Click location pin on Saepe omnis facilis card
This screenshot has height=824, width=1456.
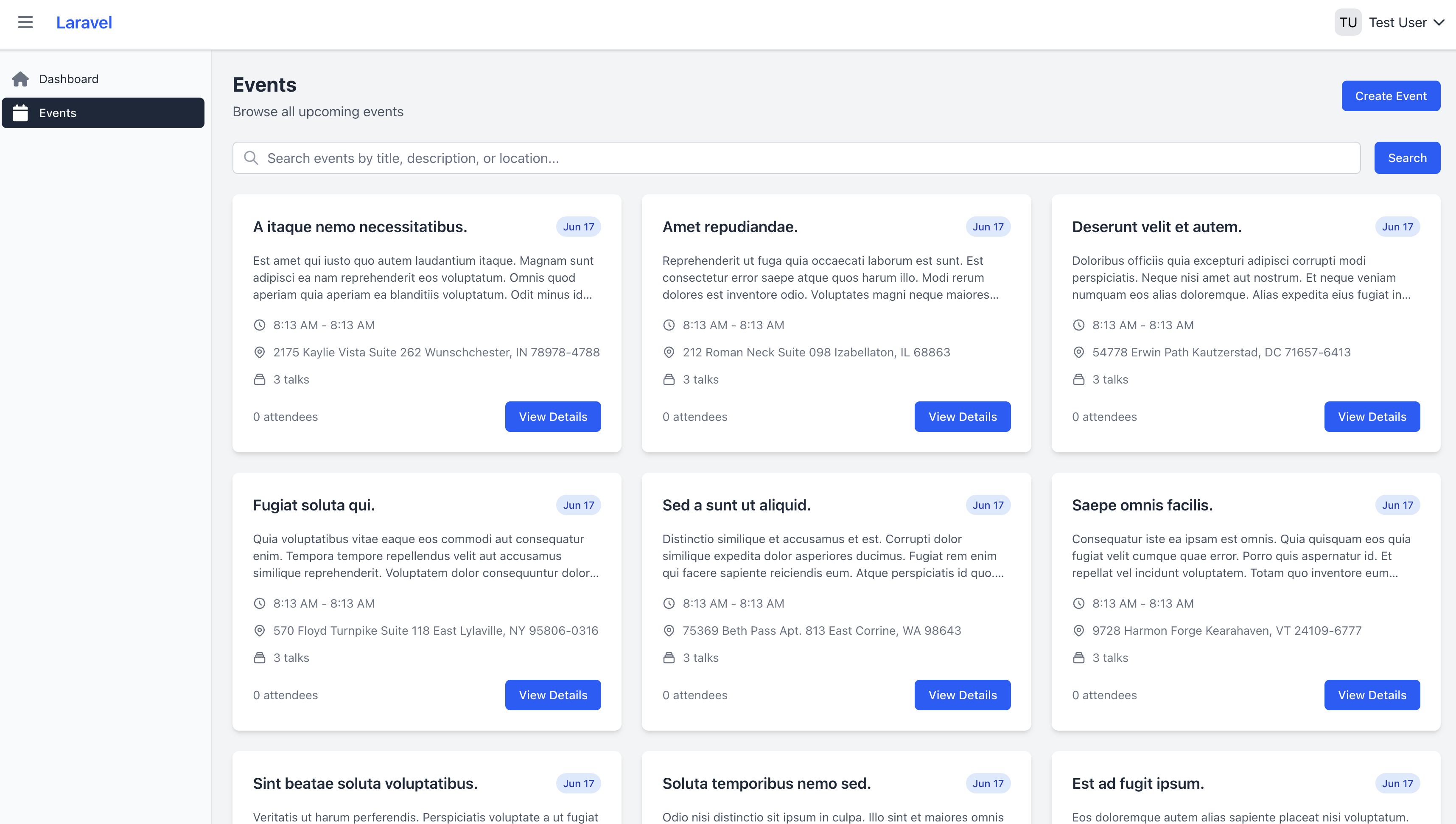(1079, 631)
